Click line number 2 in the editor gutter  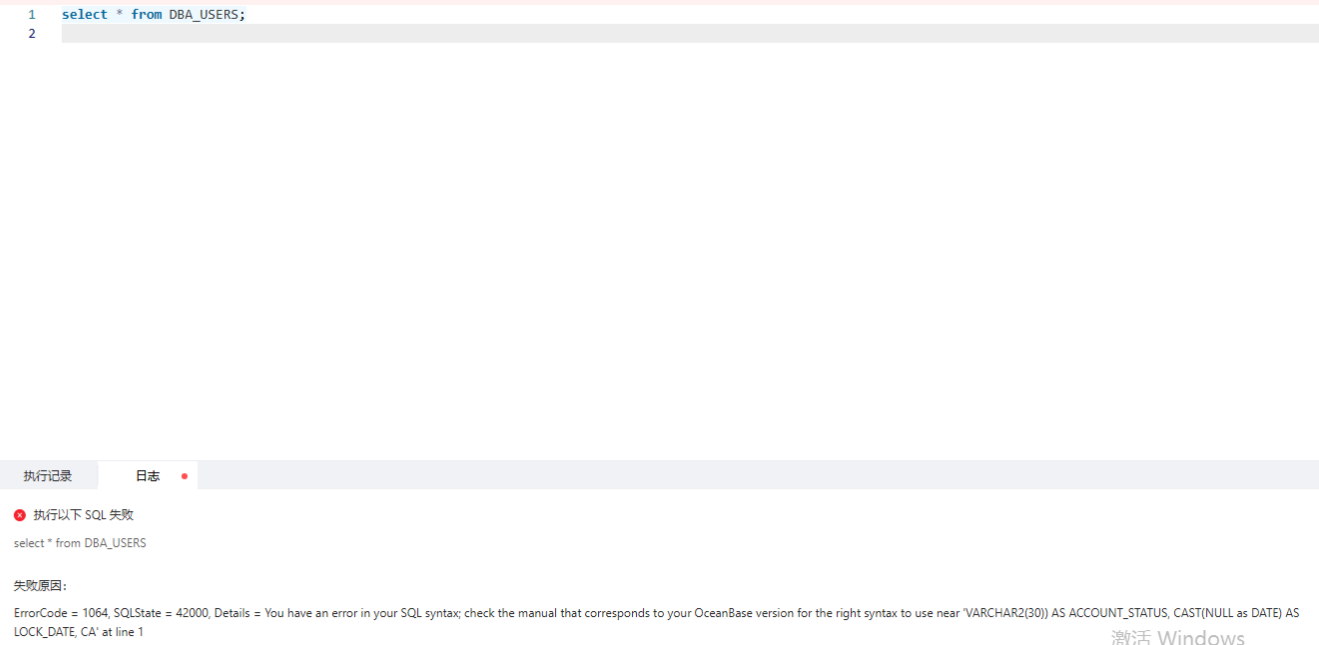[x=32, y=34]
